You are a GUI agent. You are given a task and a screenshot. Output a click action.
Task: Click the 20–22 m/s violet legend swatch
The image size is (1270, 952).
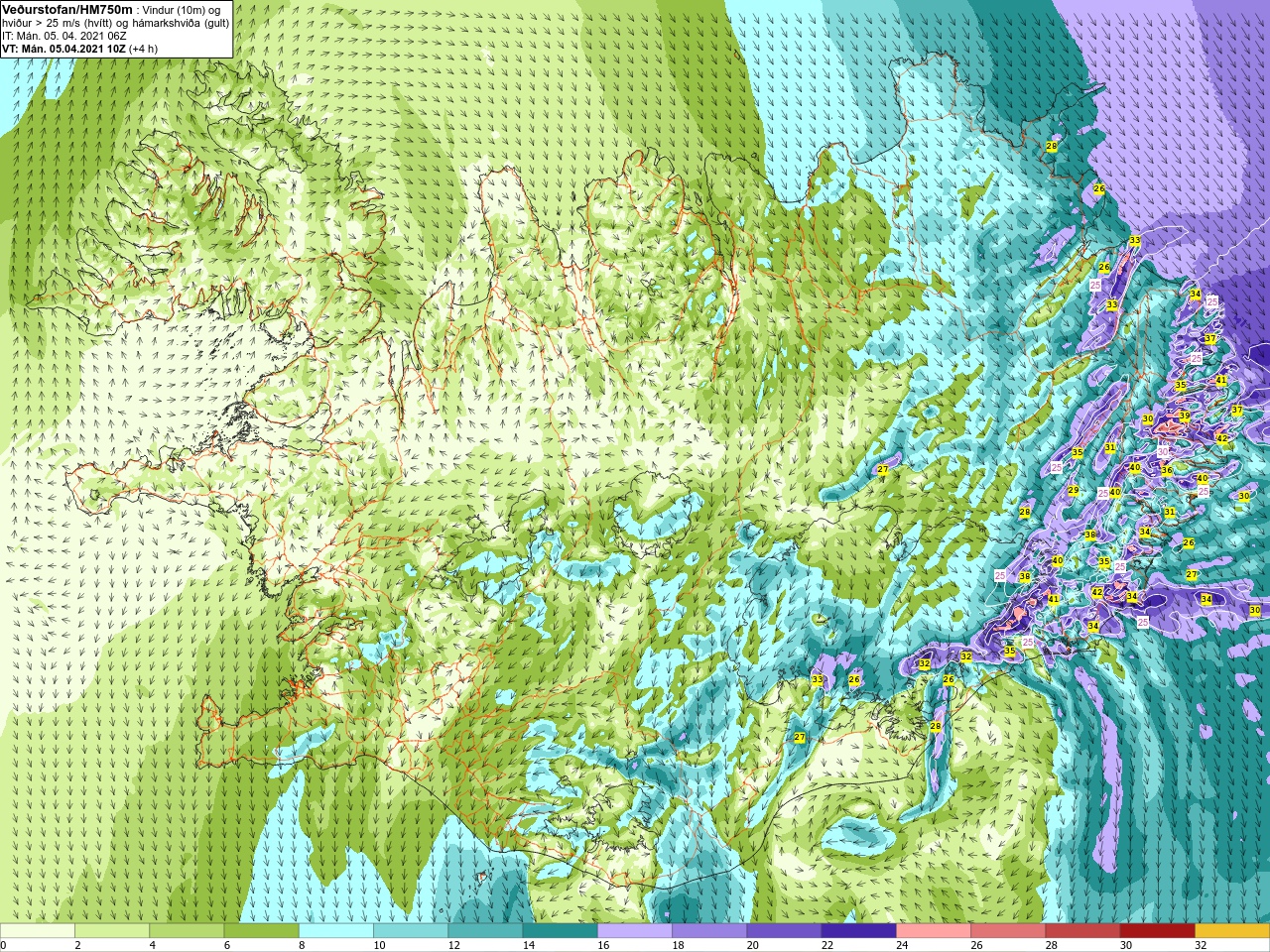(784, 931)
